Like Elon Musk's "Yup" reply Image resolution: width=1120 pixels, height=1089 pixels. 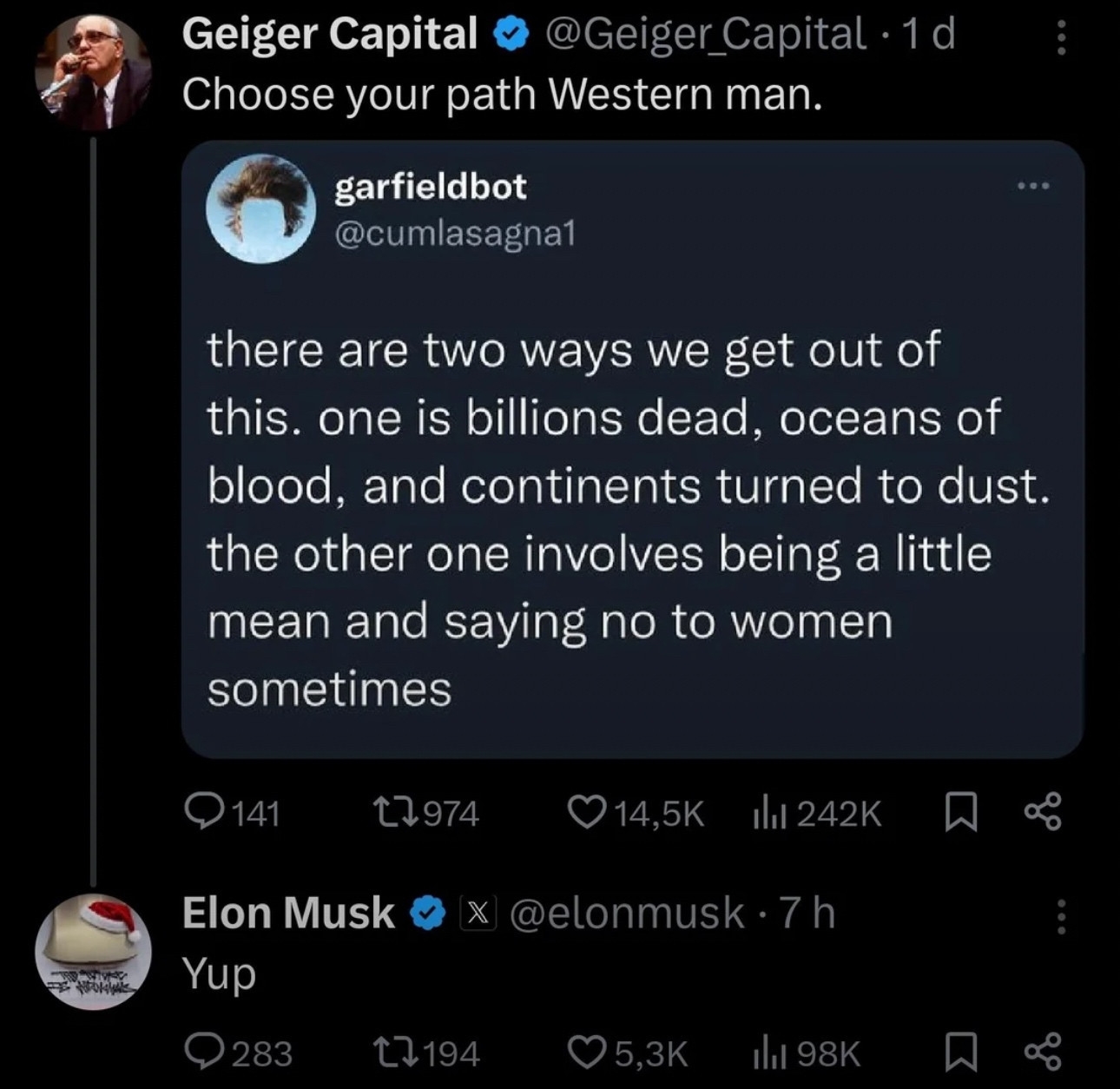[585, 1053]
